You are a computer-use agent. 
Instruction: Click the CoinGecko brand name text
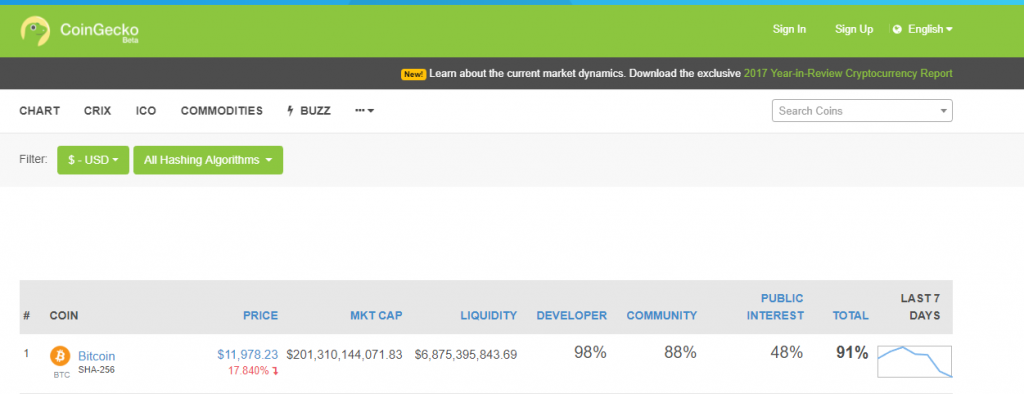click(99, 29)
